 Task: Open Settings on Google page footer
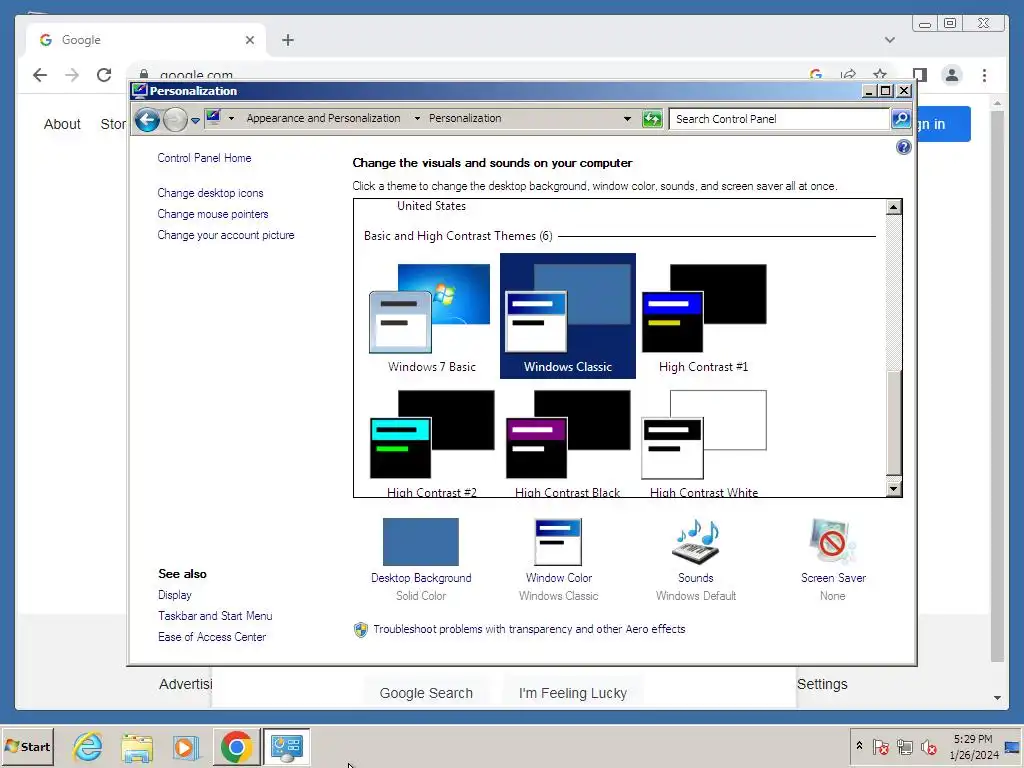tap(822, 684)
